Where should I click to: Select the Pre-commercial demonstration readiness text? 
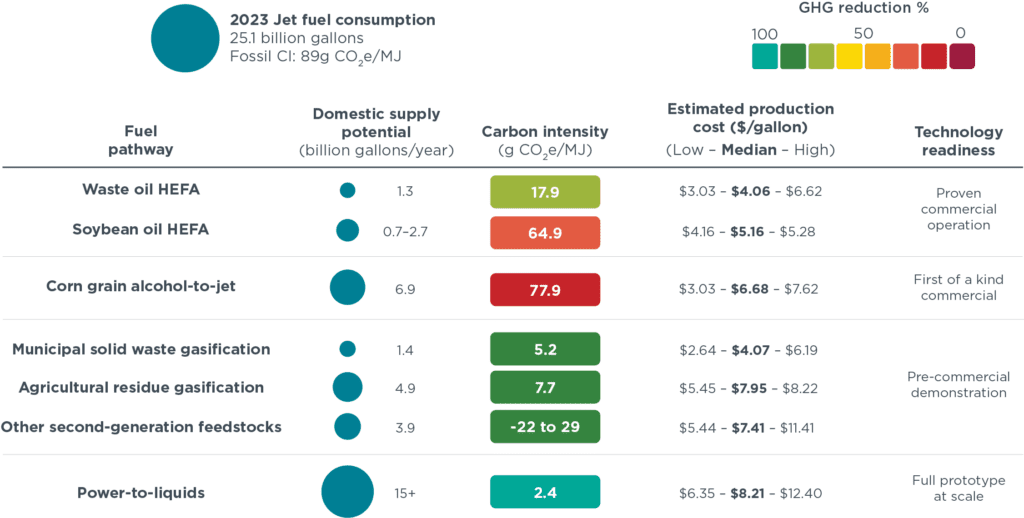click(957, 385)
